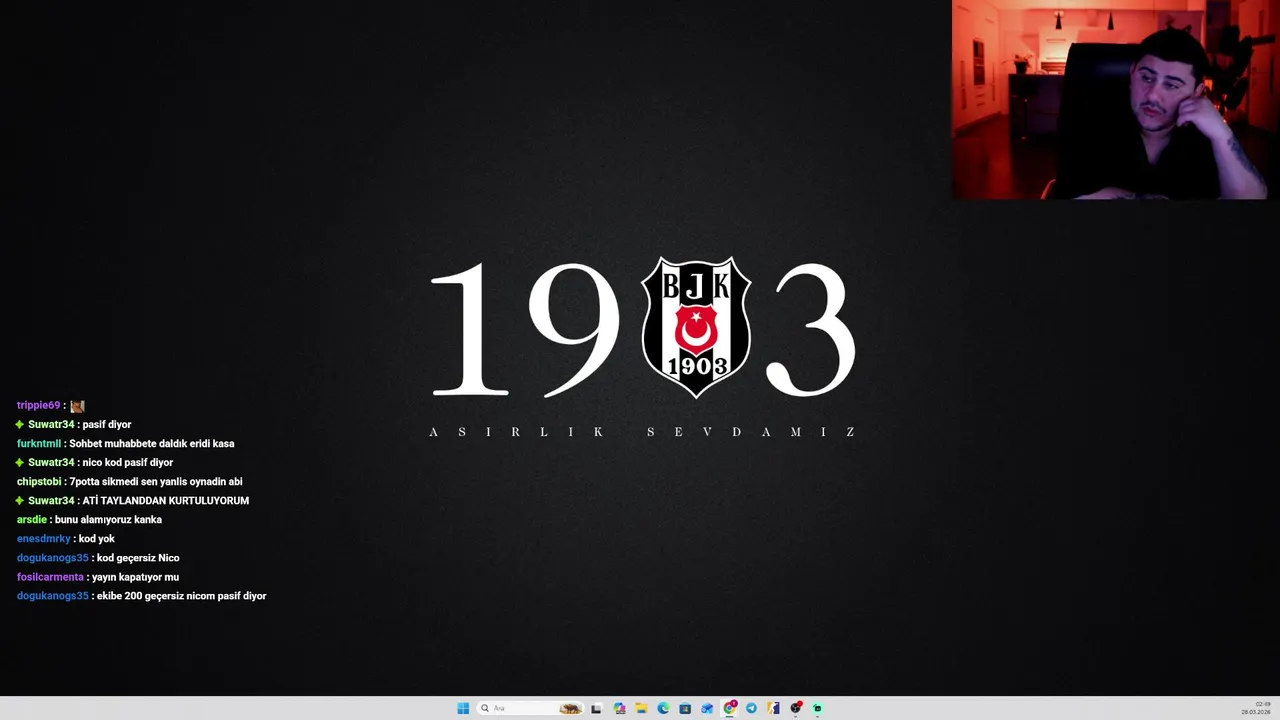The width and height of the screenshot is (1280, 720).
Task: Open the green app icon after OBS
Action: [817, 708]
